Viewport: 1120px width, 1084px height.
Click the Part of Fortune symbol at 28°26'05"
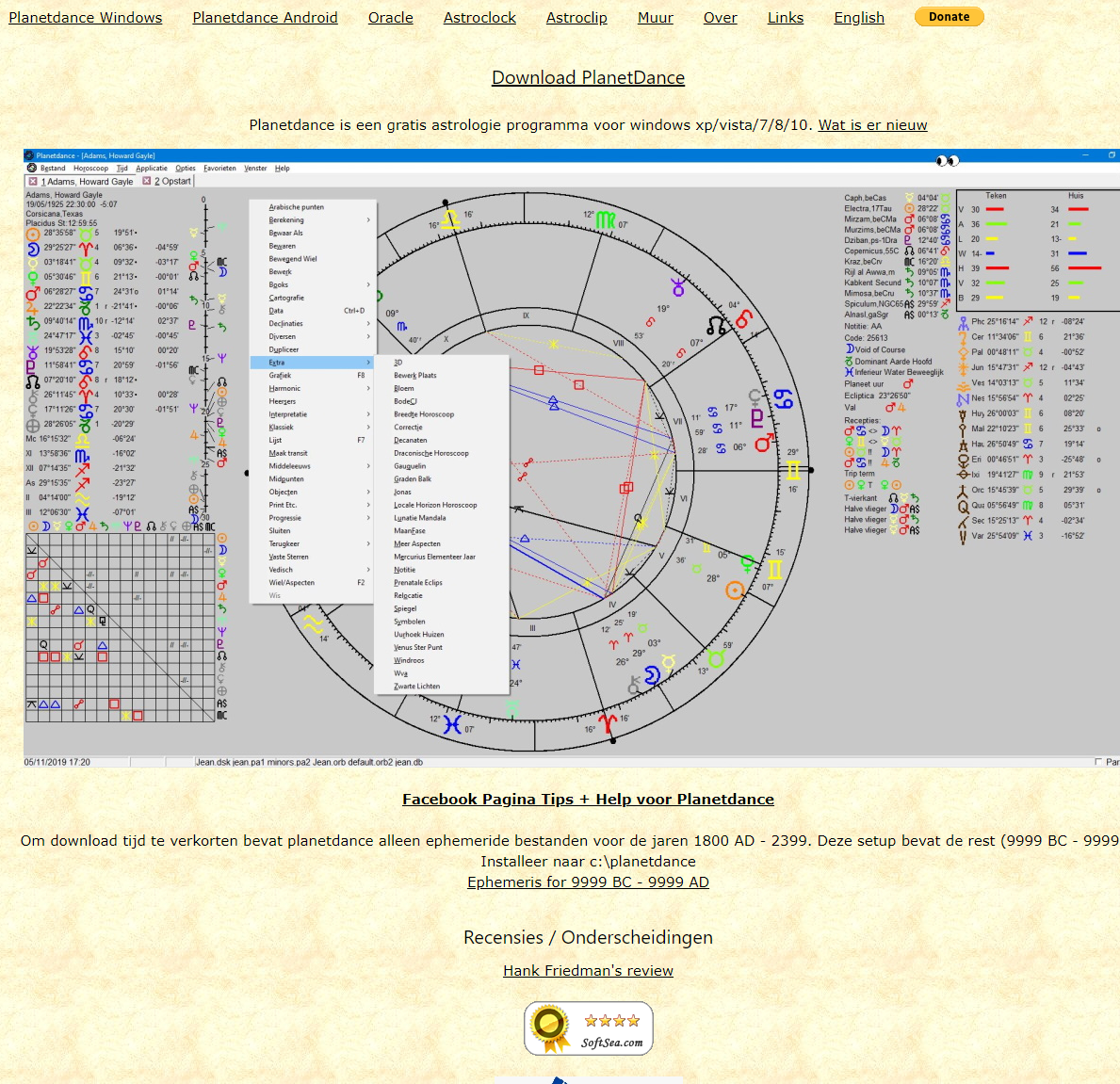33,426
